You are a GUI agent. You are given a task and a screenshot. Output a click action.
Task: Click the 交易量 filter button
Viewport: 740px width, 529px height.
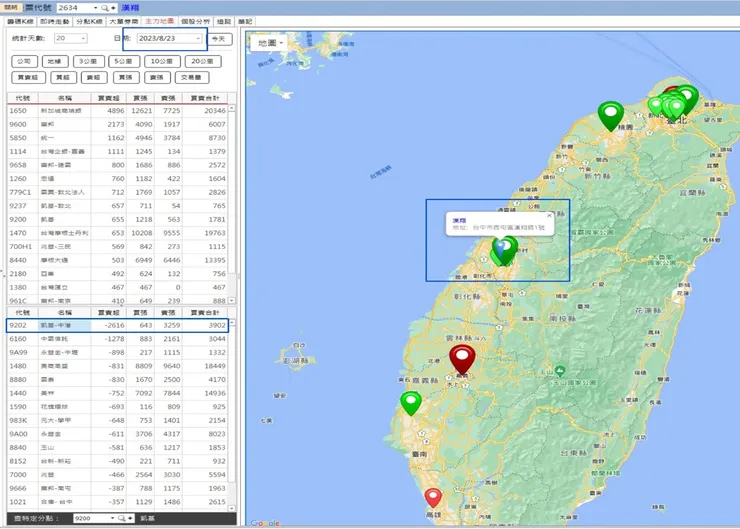click(x=193, y=77)
